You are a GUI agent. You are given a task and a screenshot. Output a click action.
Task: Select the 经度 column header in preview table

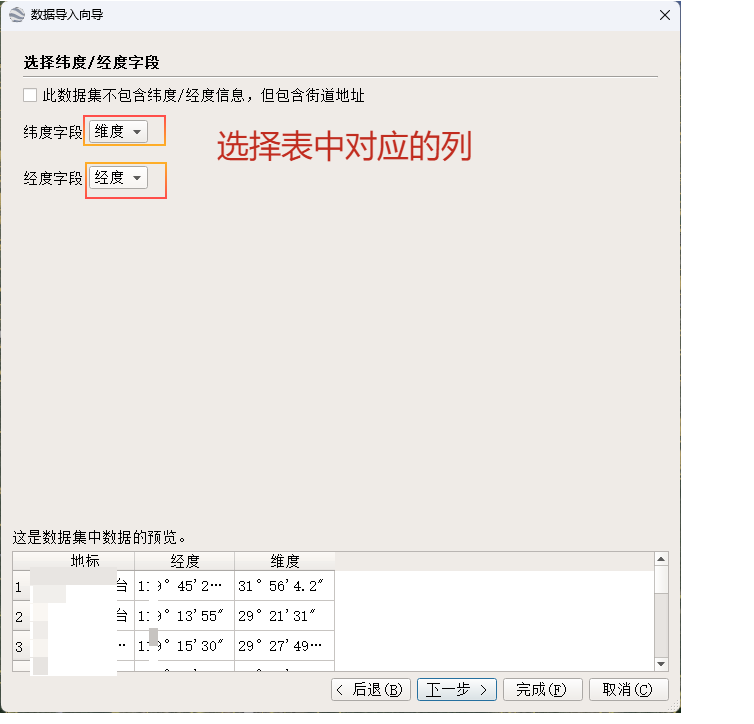[185, 561]
